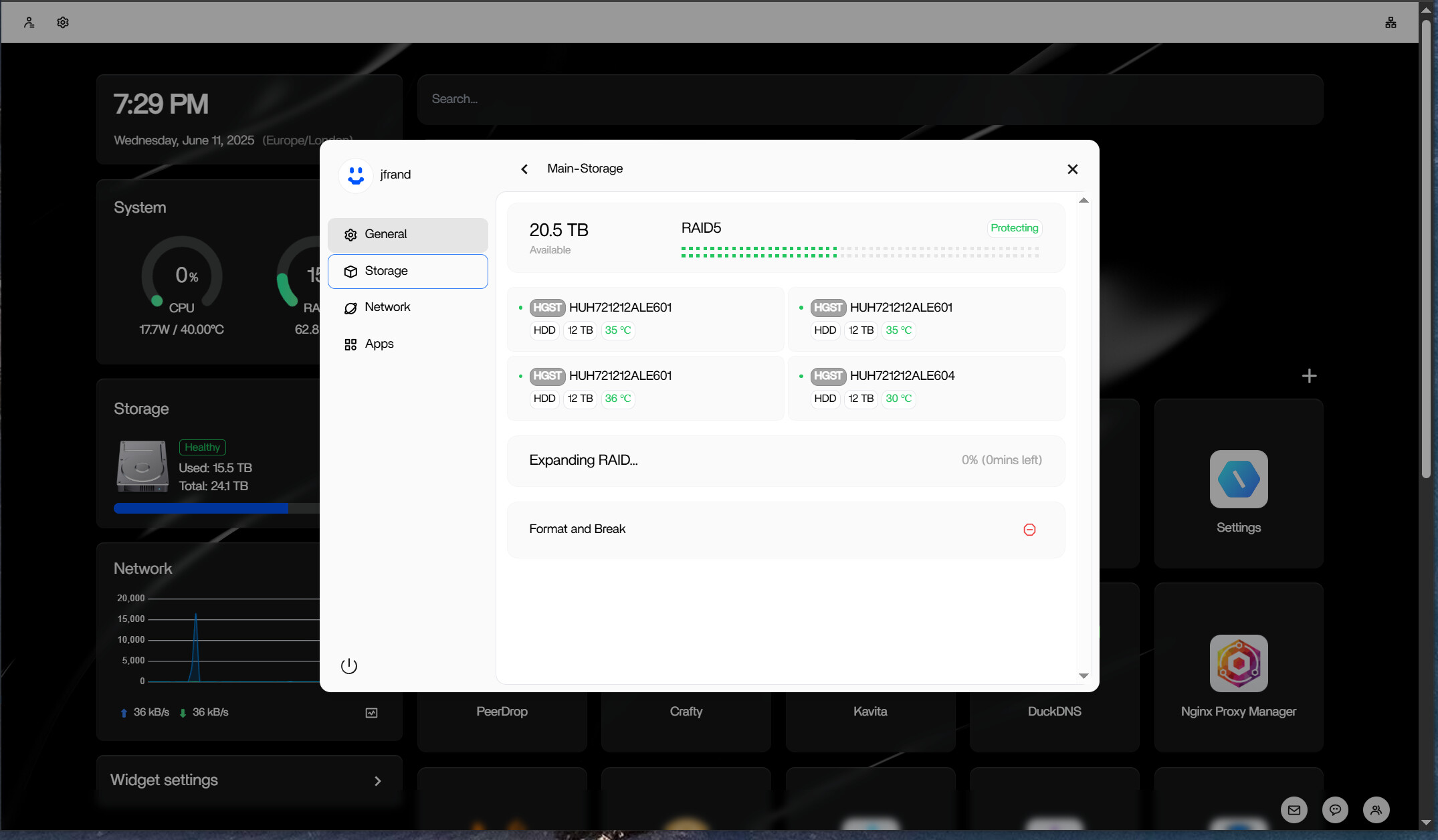Click the Format and Break label
The image size is (1438, 840).
pyautogui.click(x=577, y=529)
